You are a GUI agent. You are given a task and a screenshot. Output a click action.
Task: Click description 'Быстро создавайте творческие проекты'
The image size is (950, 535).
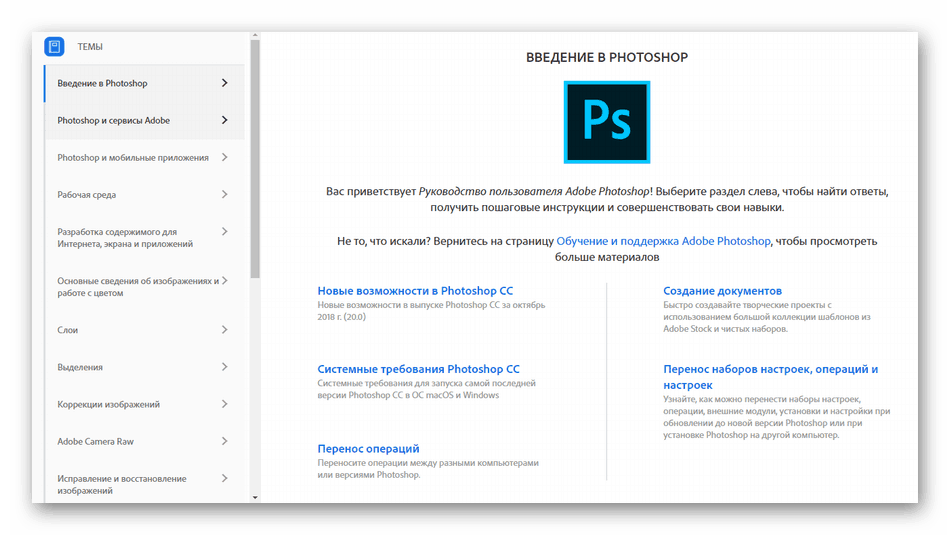[x=766, y=316]
